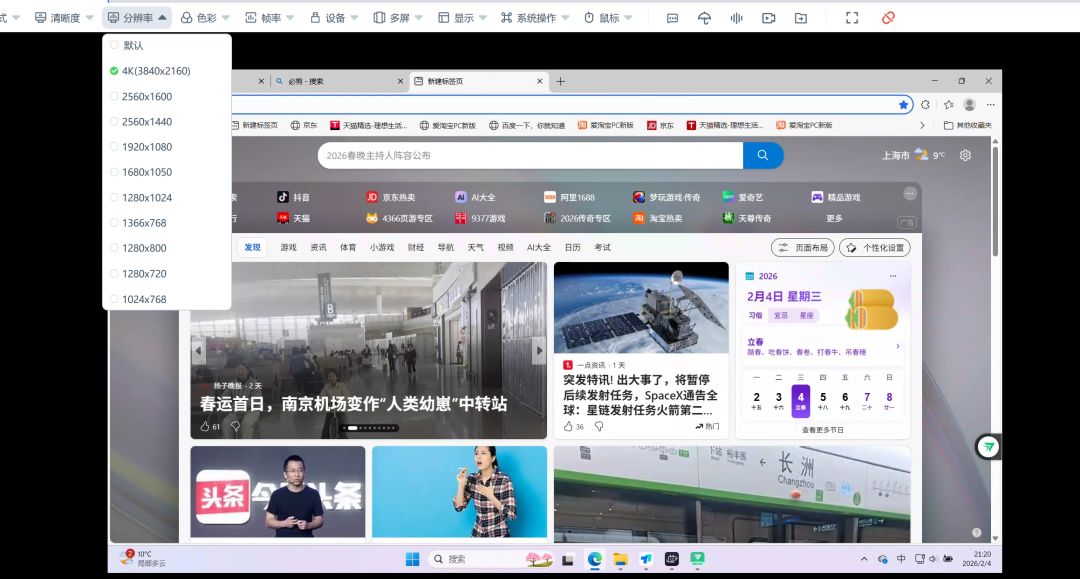Open Microsoft Edge from the taskbar
Image resolution: width=1080 pixels, height=579 pixels.
[595, 559]
